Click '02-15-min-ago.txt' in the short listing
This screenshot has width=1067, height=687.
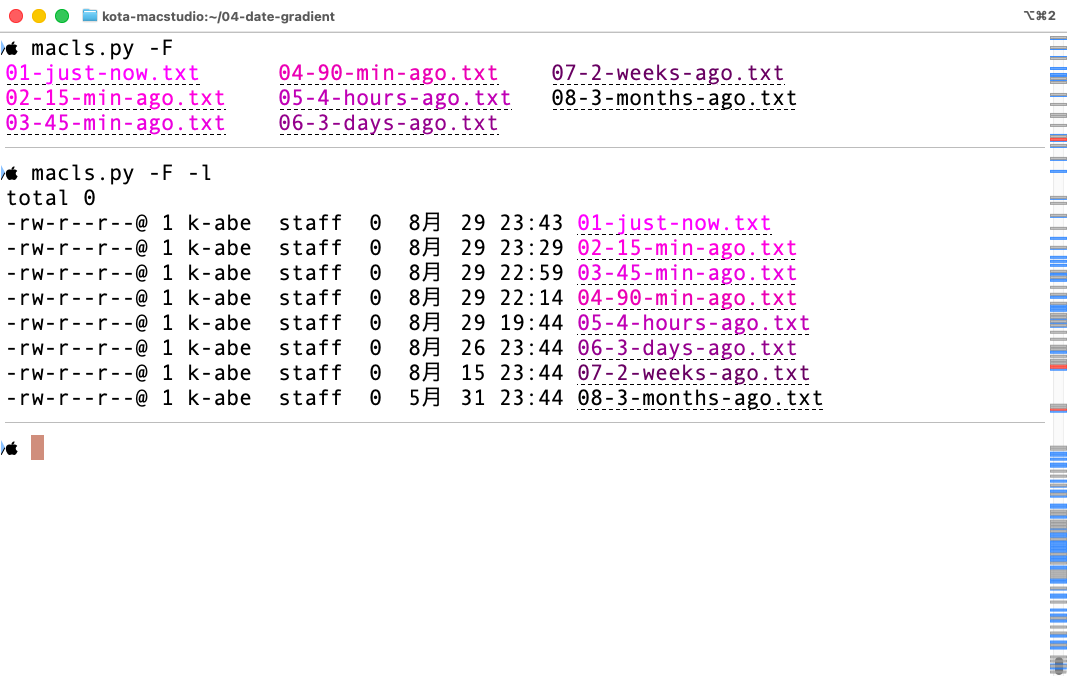(115, 99)
